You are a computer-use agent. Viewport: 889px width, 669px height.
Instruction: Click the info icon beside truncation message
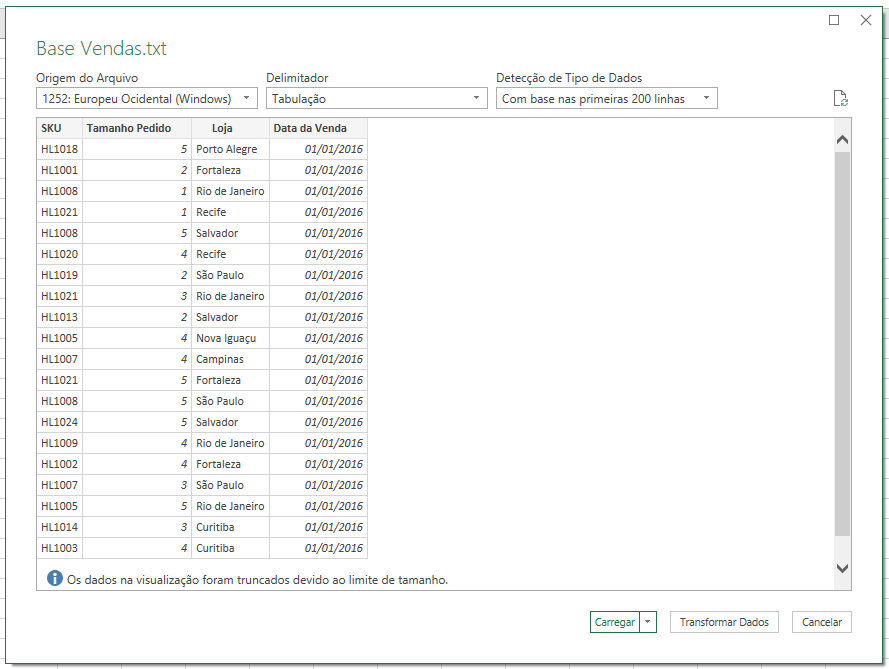[x=54, y=578]
